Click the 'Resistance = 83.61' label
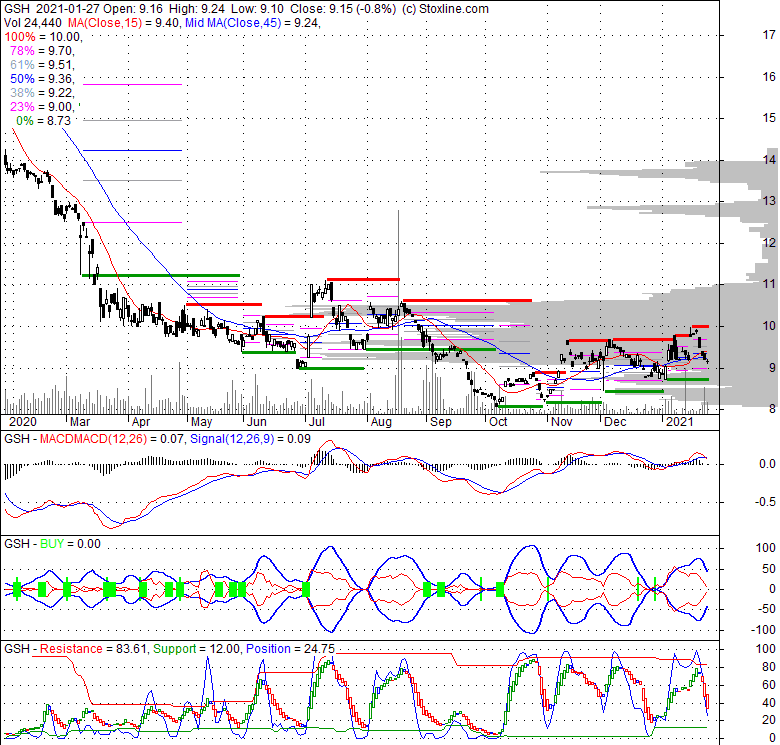 point(94,649)
